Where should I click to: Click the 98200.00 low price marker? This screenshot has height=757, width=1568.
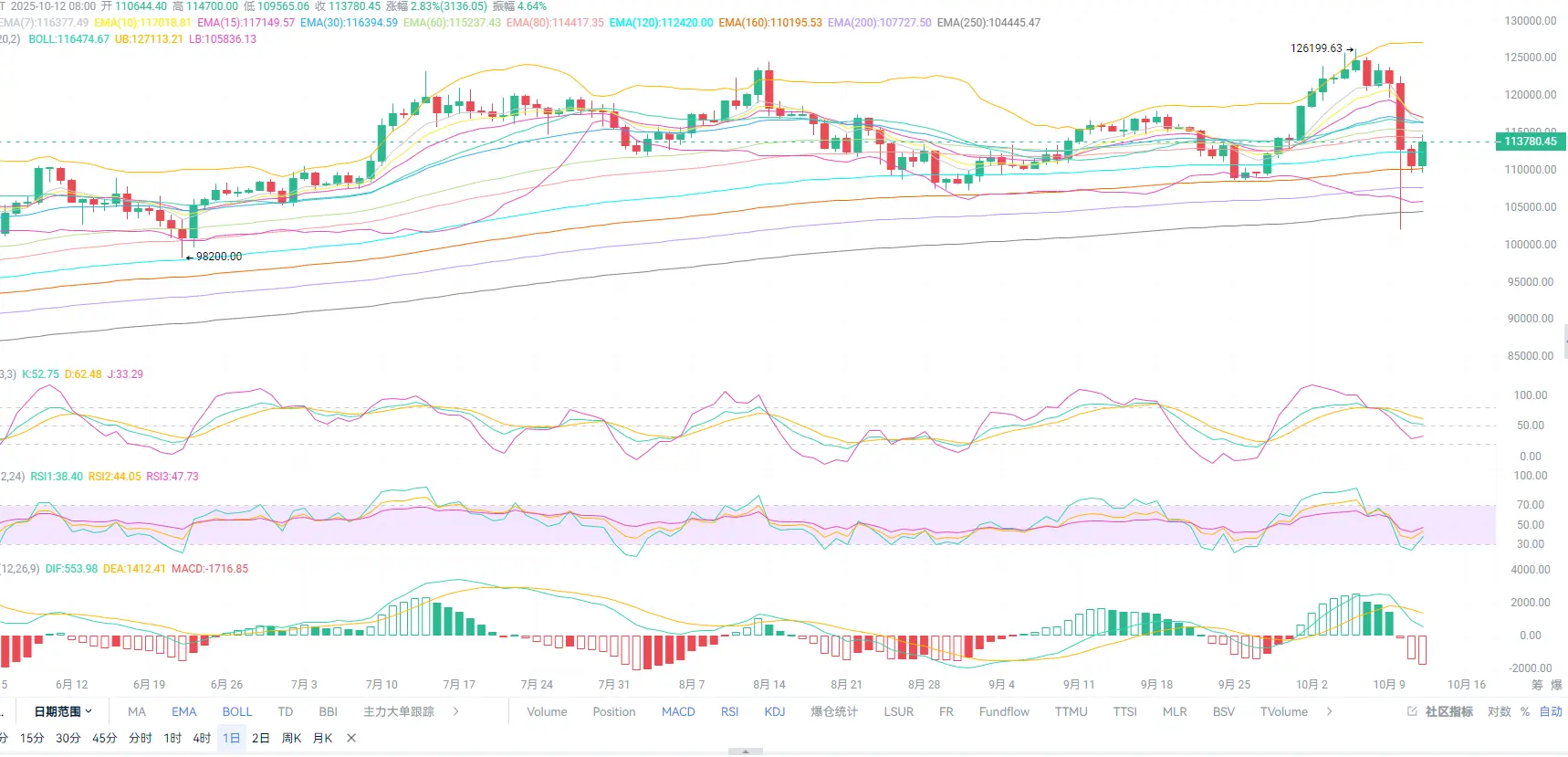[x=219, y=257]
